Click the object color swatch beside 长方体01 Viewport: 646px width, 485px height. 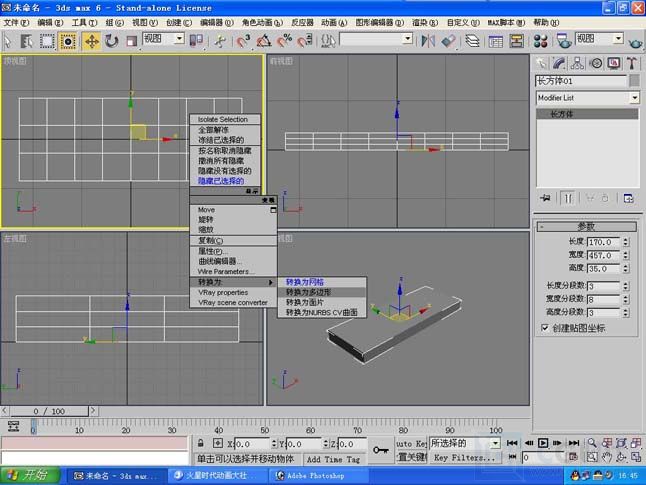coord(634,80)
